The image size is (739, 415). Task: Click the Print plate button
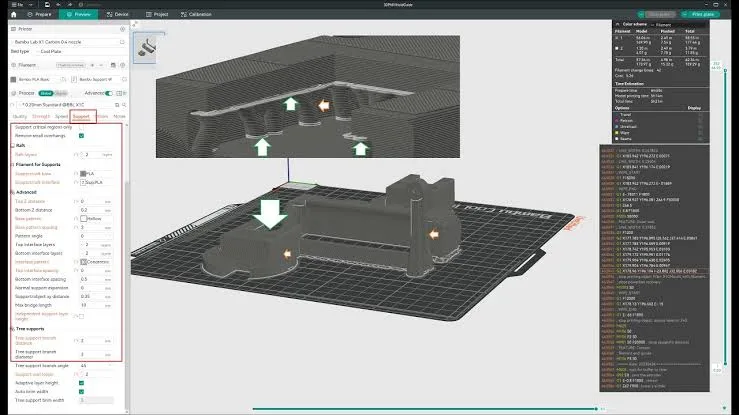pos(707,15)
